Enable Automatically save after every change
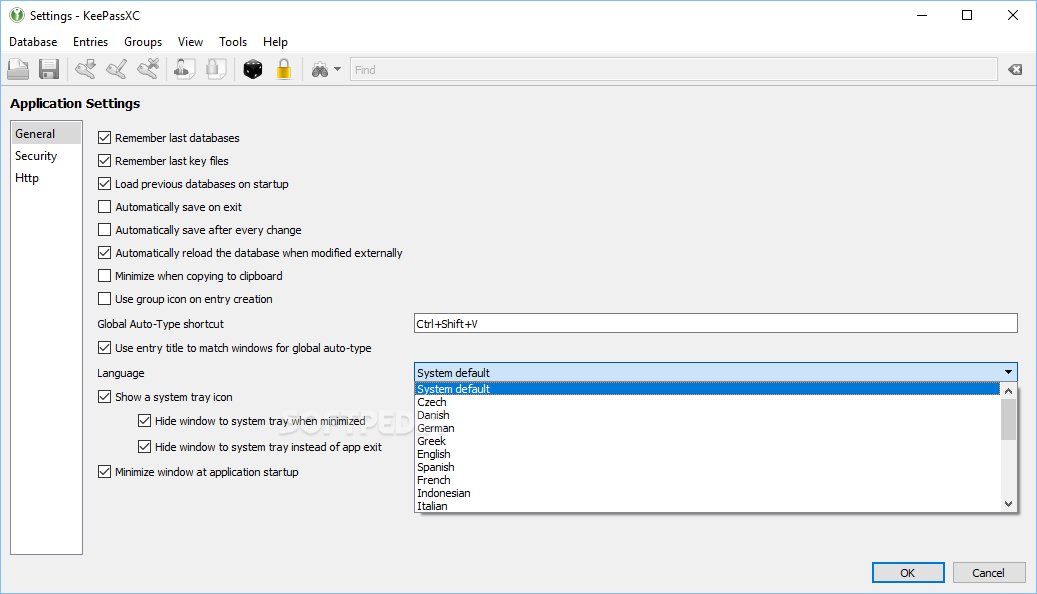Viewport: 1037px width, 594px height. [104, 230]
